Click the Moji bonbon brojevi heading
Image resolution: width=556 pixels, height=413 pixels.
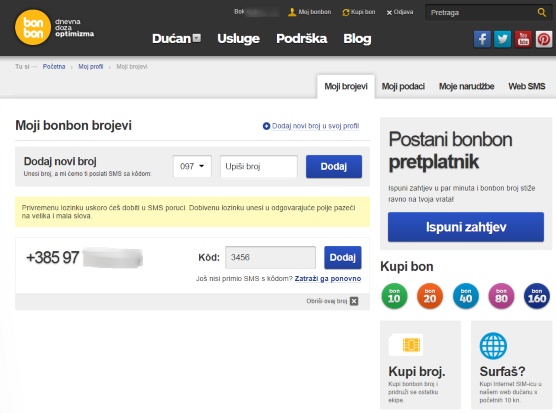[73, 125]
